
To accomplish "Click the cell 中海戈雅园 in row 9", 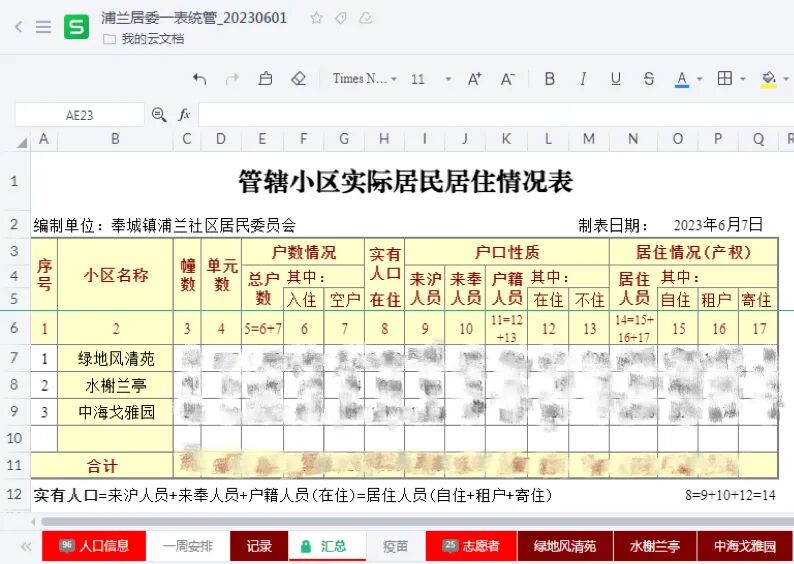I will click(x=115, y=412).
